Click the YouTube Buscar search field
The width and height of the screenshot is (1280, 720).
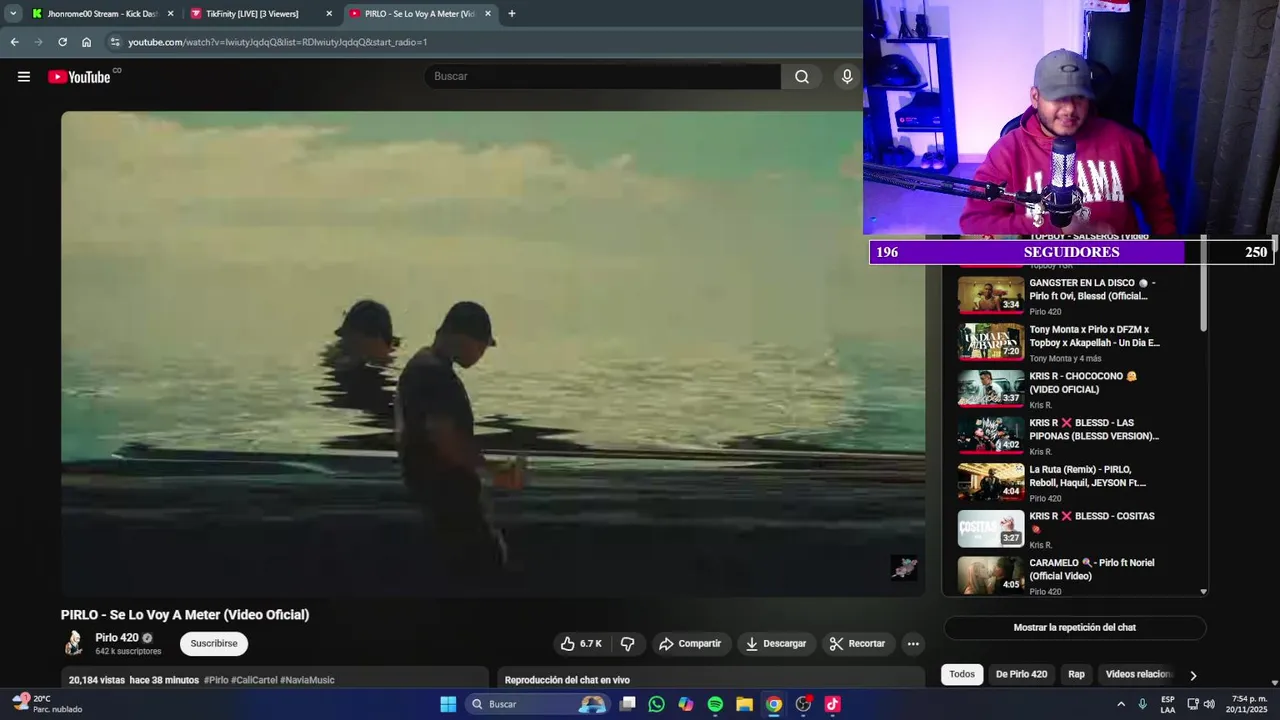[x=603, y=77]
